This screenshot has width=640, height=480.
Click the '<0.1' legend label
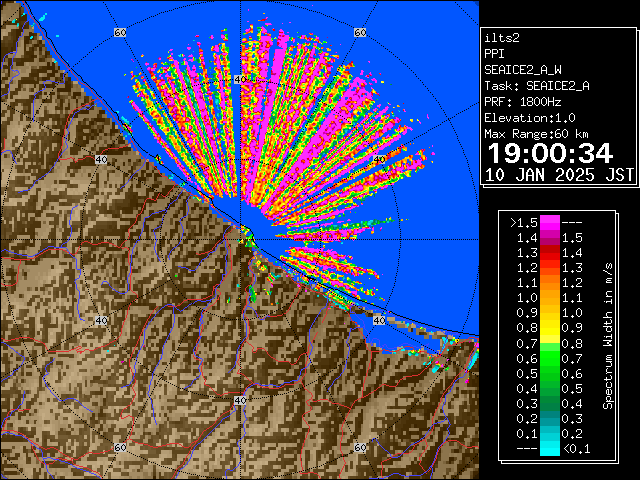click(577, 449)
